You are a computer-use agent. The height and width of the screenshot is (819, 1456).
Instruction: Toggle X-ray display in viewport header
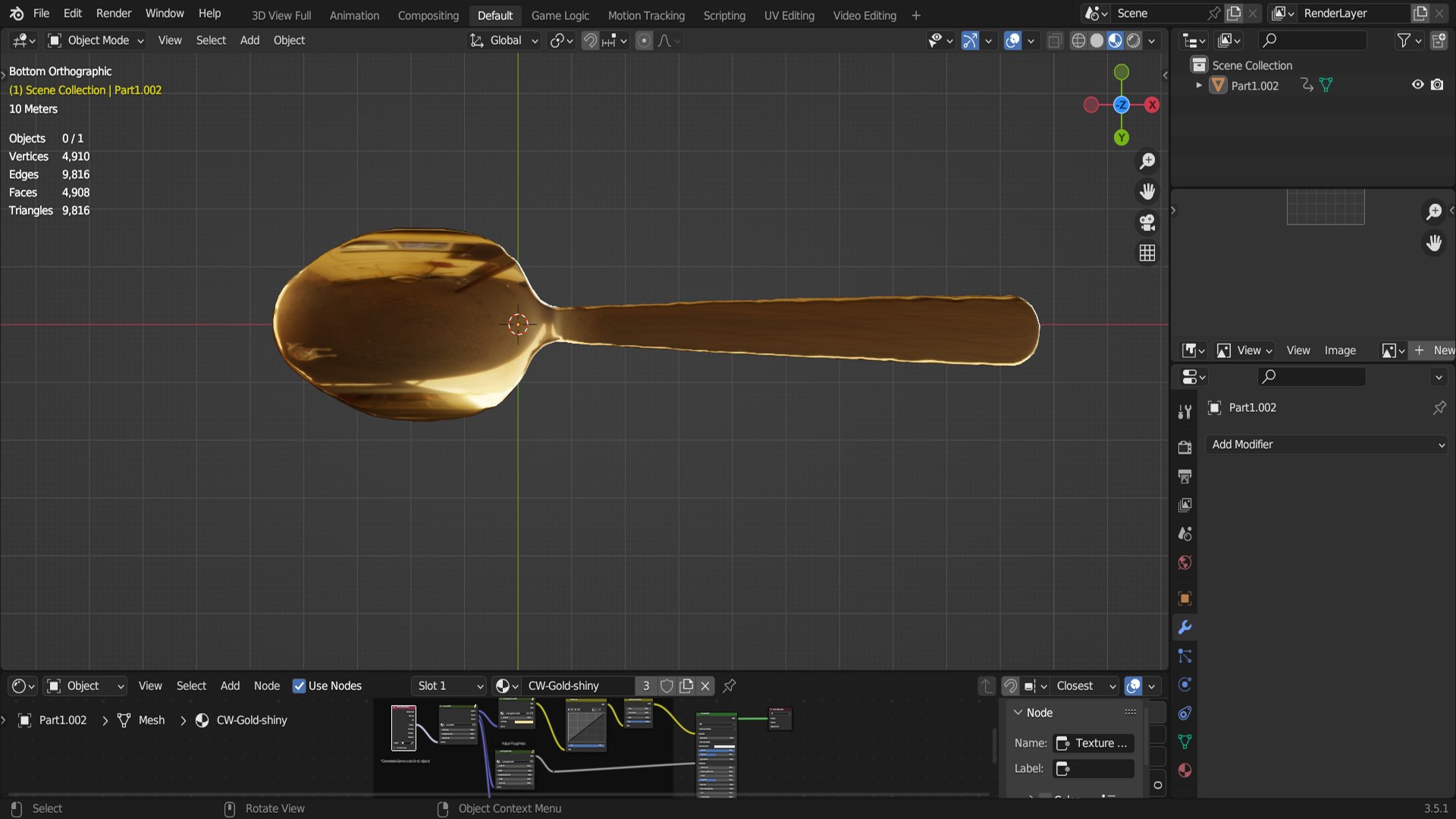pyautogui.click(x=1054, y=40)
